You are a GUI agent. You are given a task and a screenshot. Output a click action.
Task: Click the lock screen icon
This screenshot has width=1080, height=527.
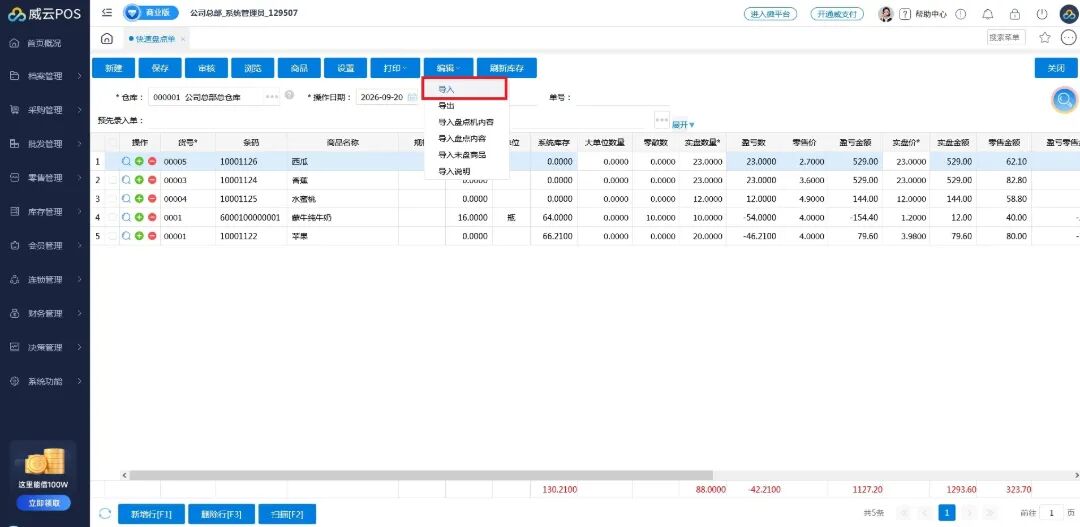pos(1015,14)
